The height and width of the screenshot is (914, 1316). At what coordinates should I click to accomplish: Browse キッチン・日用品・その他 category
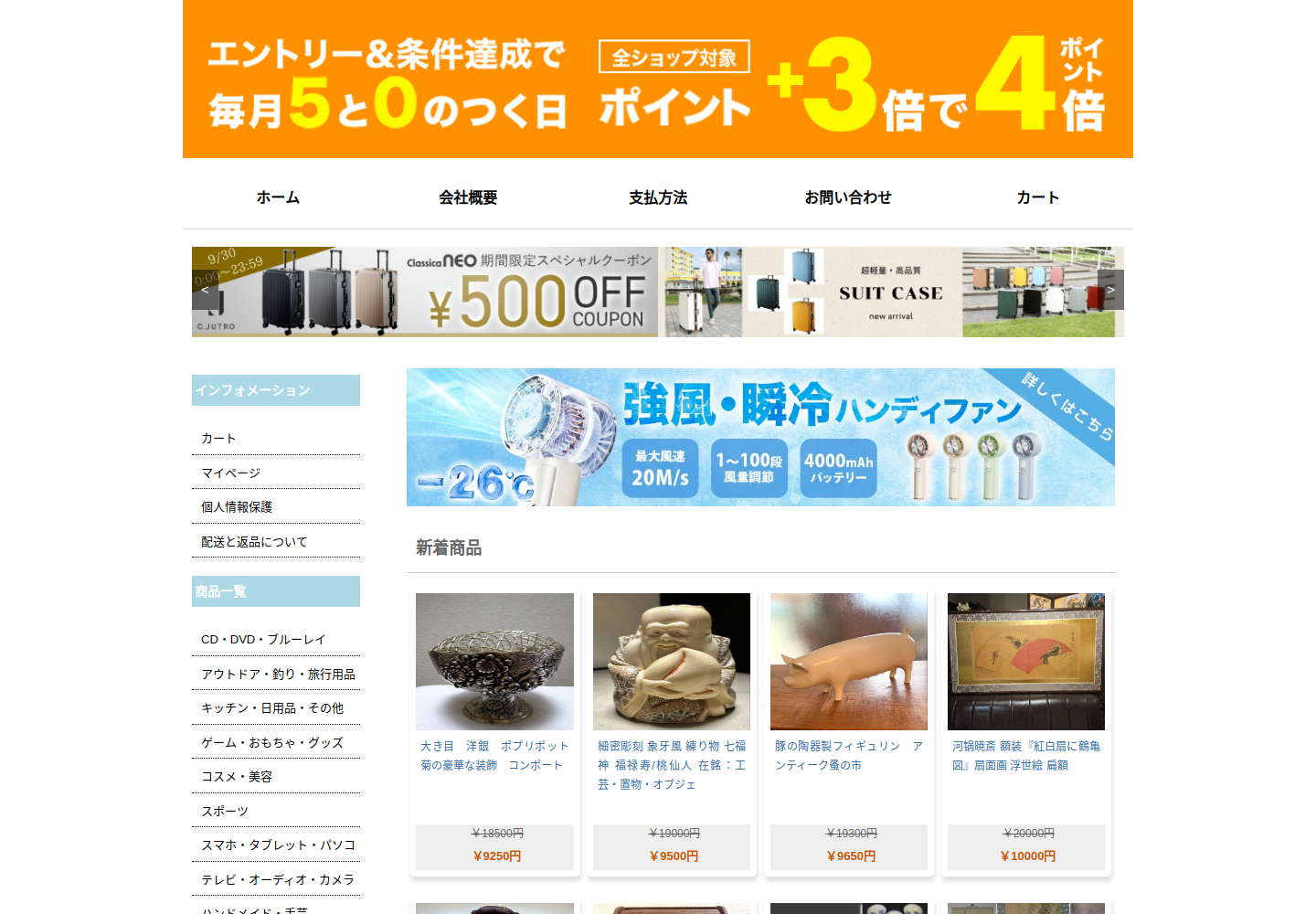click(272, 708)
